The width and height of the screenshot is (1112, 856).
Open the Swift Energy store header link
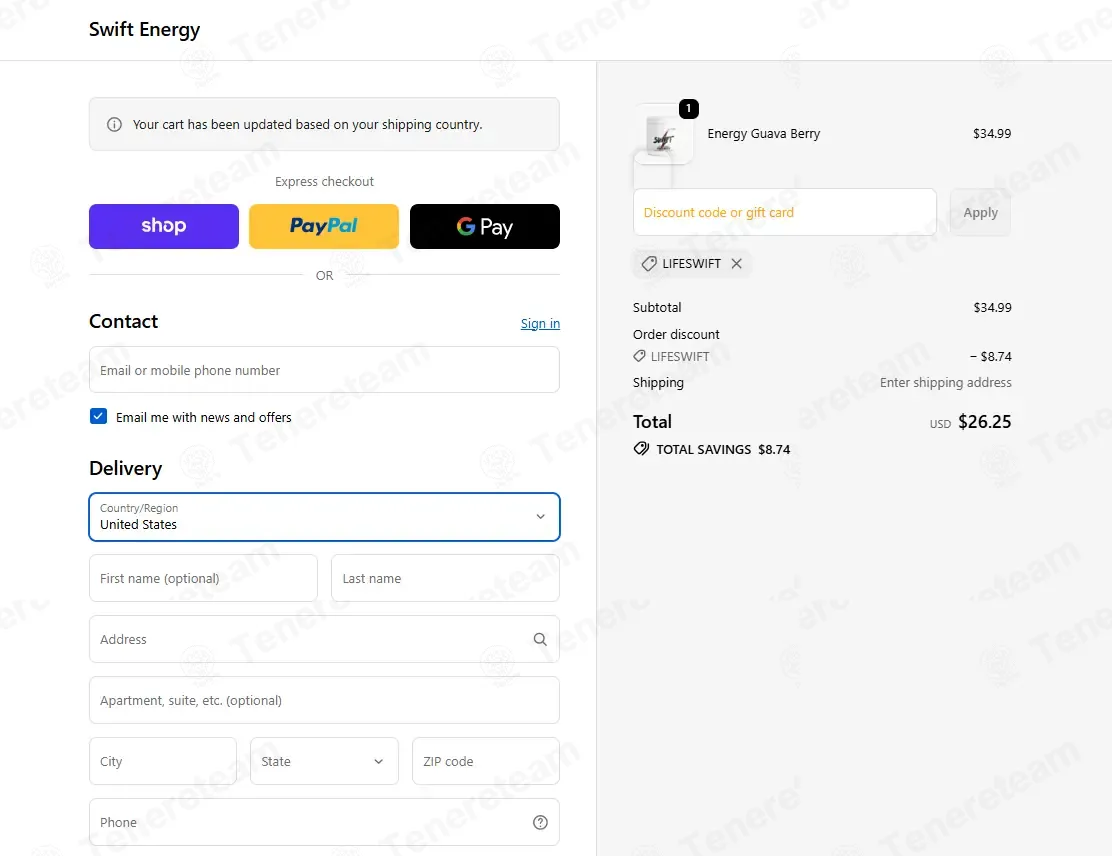[145, 29]
